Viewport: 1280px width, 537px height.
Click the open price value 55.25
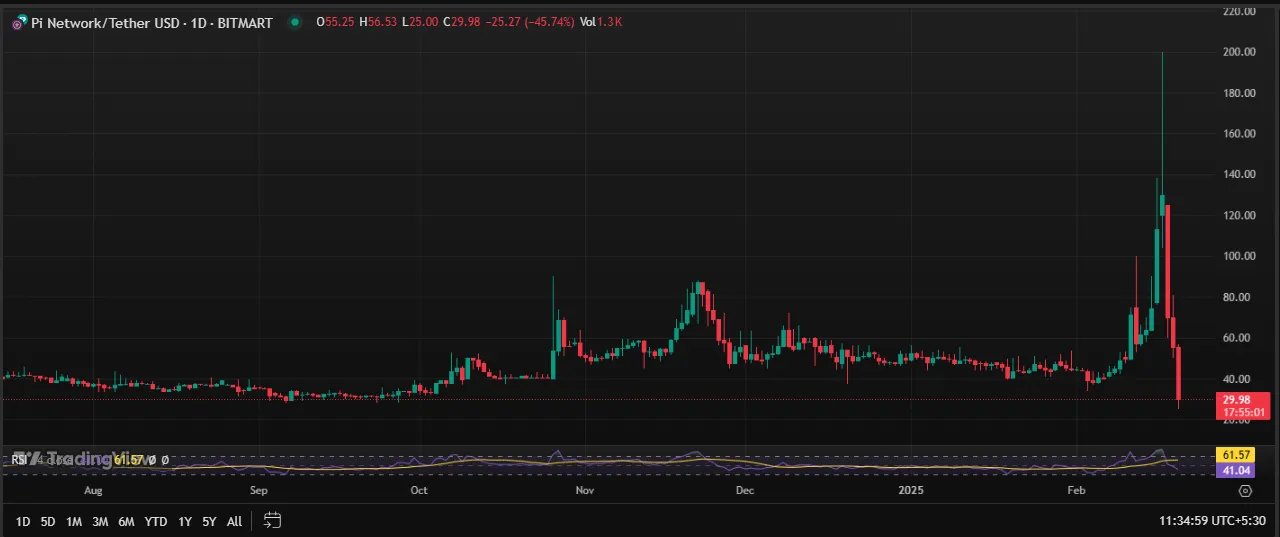click(x=338, y=22)
